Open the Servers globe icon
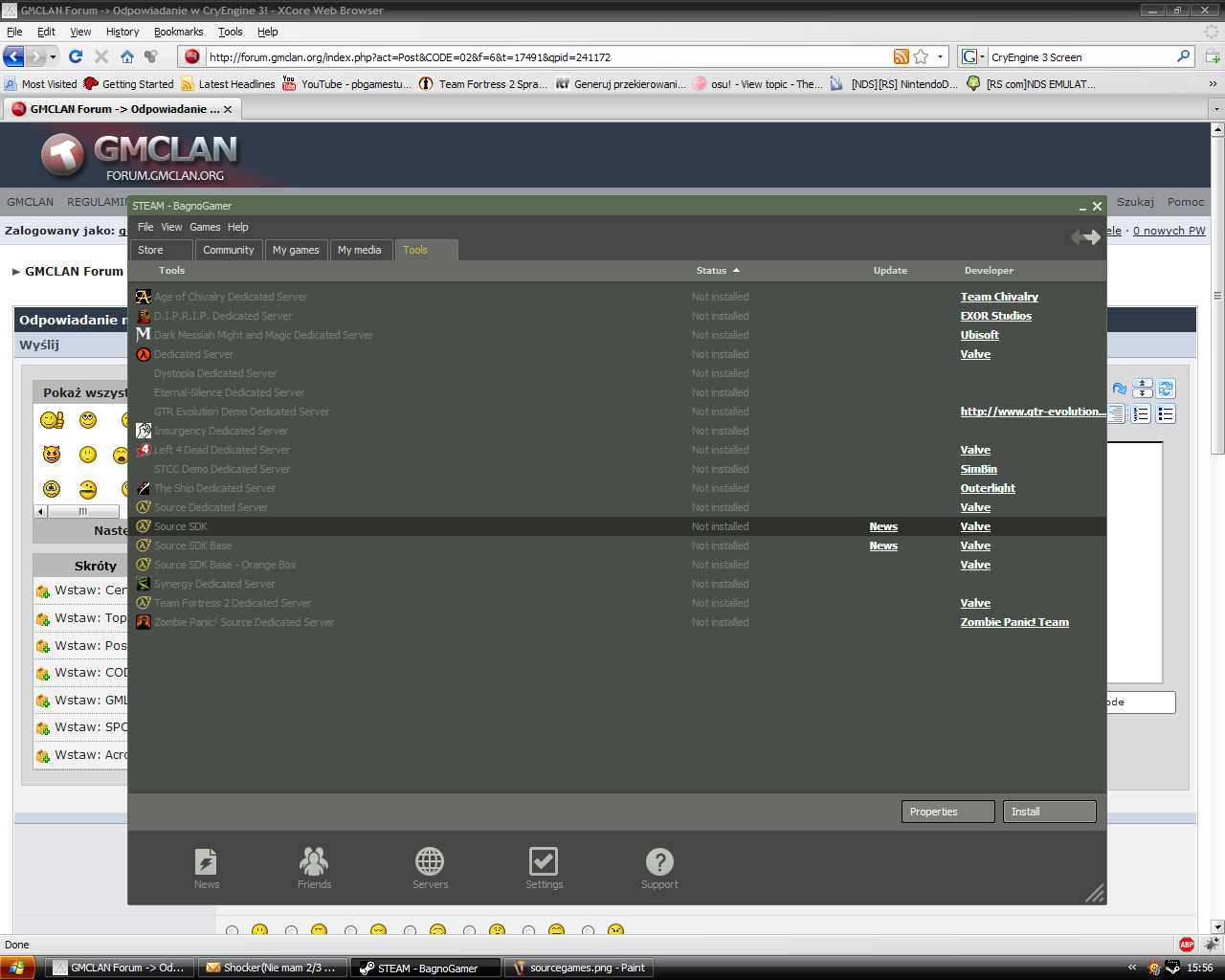1225x980 pixels. [x=430, y=862]
